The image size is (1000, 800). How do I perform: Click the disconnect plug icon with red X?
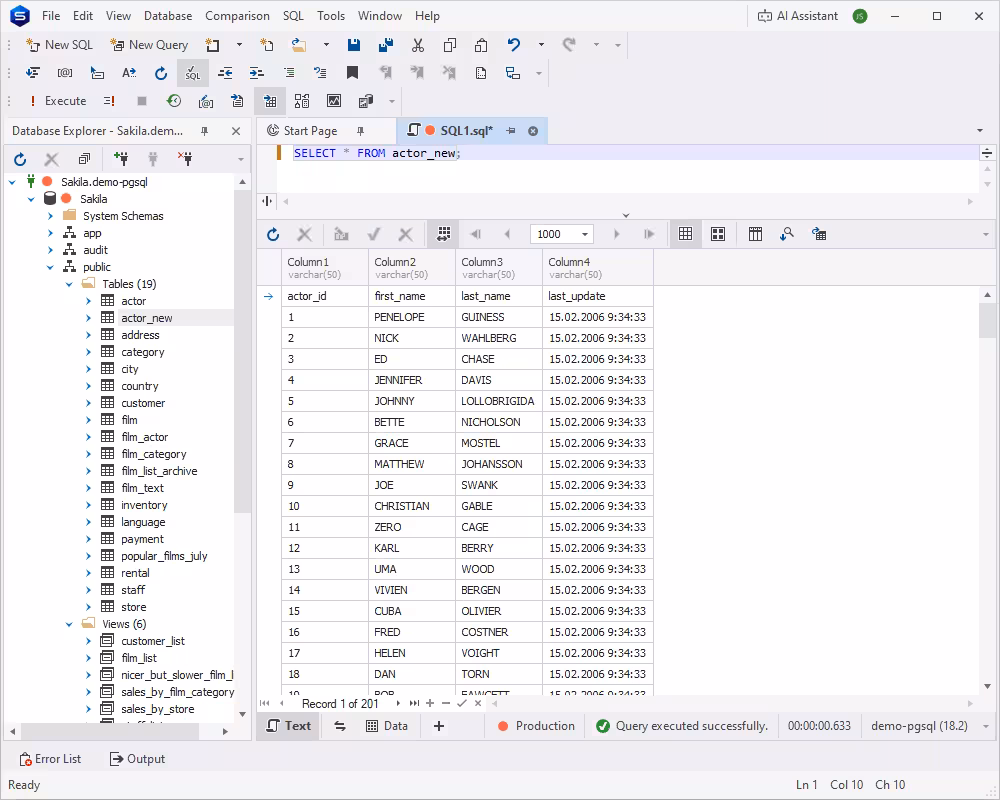coord(185,159)
